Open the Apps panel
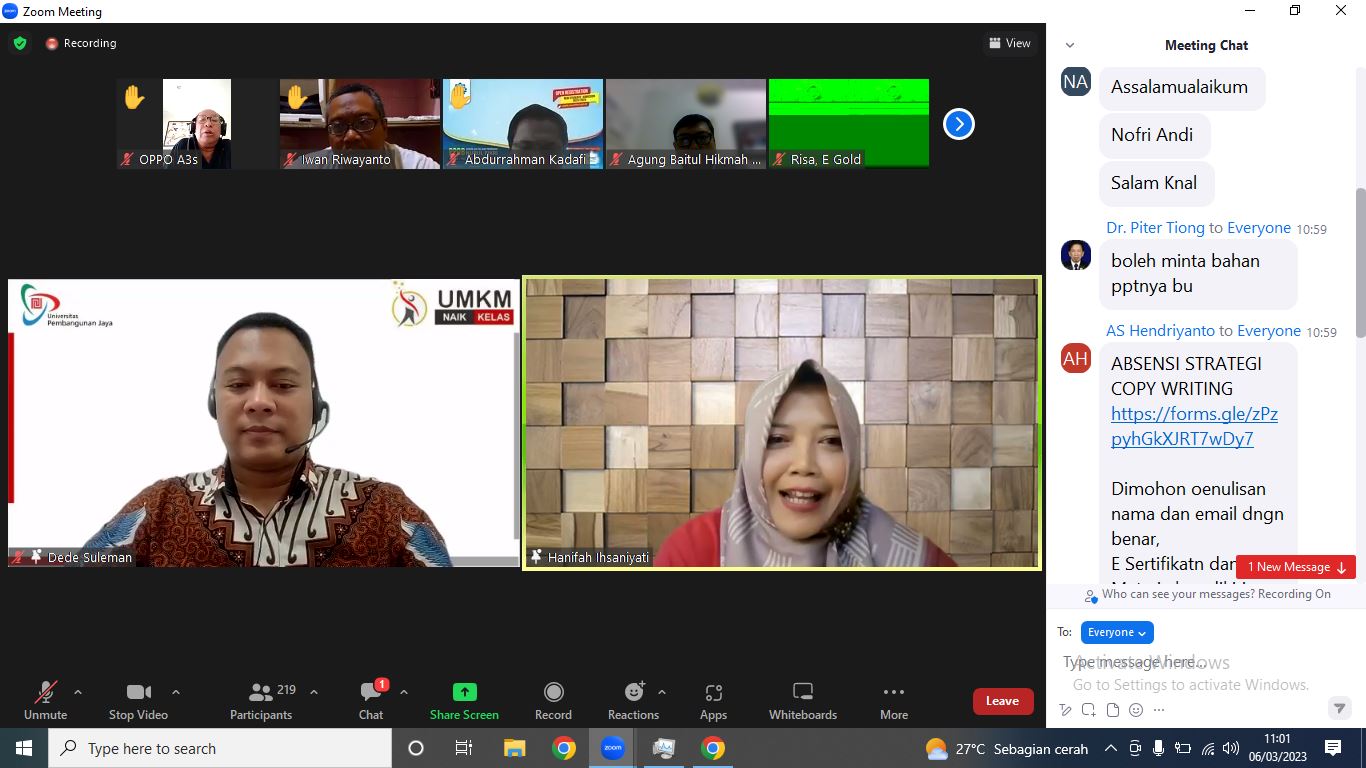The width and height of the screenshot is (1366, 768). coord(713,700)
